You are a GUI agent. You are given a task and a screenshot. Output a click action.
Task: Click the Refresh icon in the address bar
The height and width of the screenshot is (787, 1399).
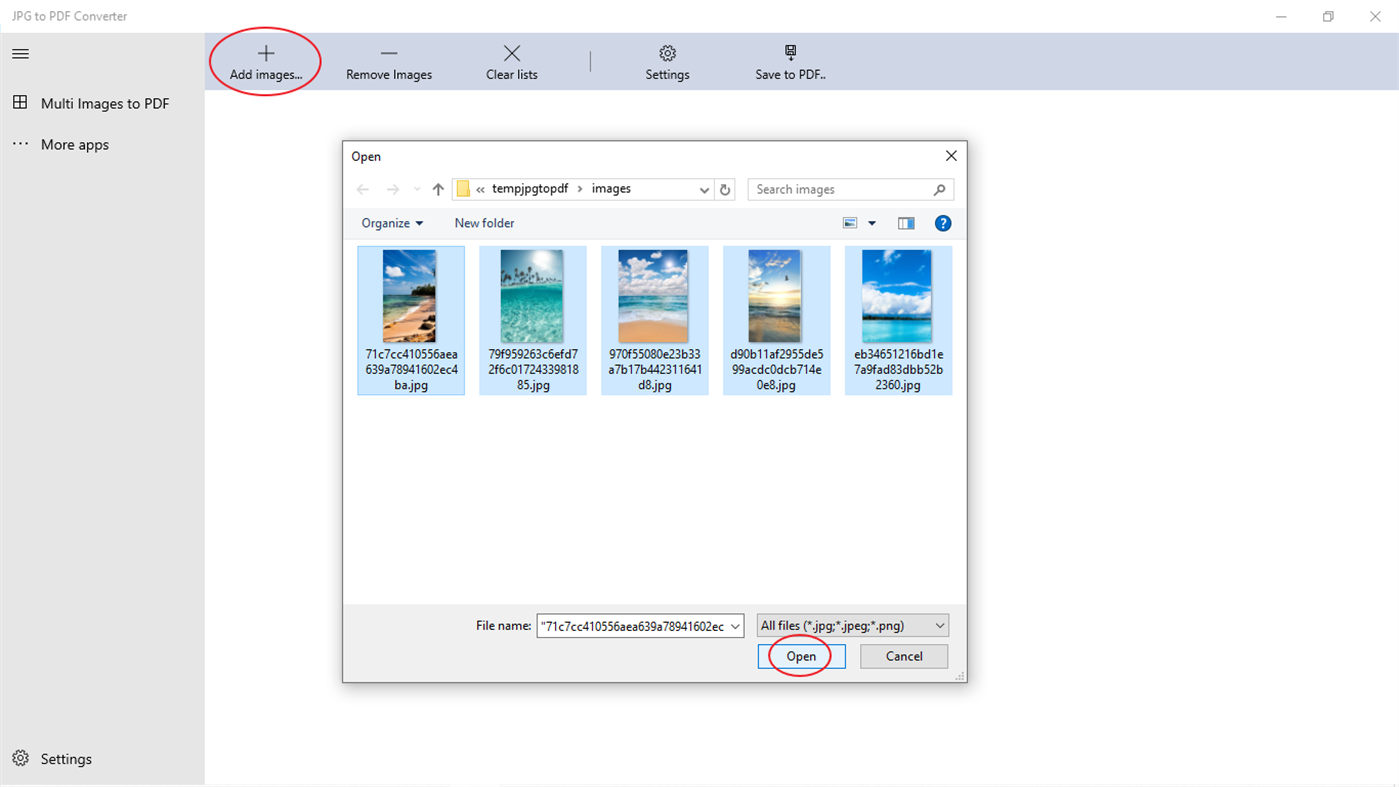pyautogui.click(x=725, y=189)
